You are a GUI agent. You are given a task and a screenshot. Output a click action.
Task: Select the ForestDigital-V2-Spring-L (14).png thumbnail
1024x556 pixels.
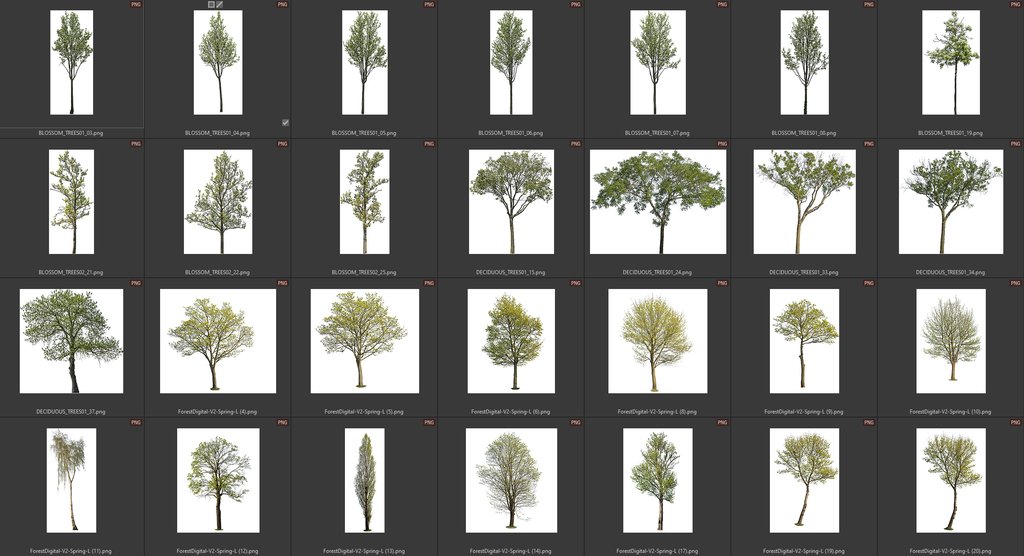pyautogui.click(x=511, y=480)
